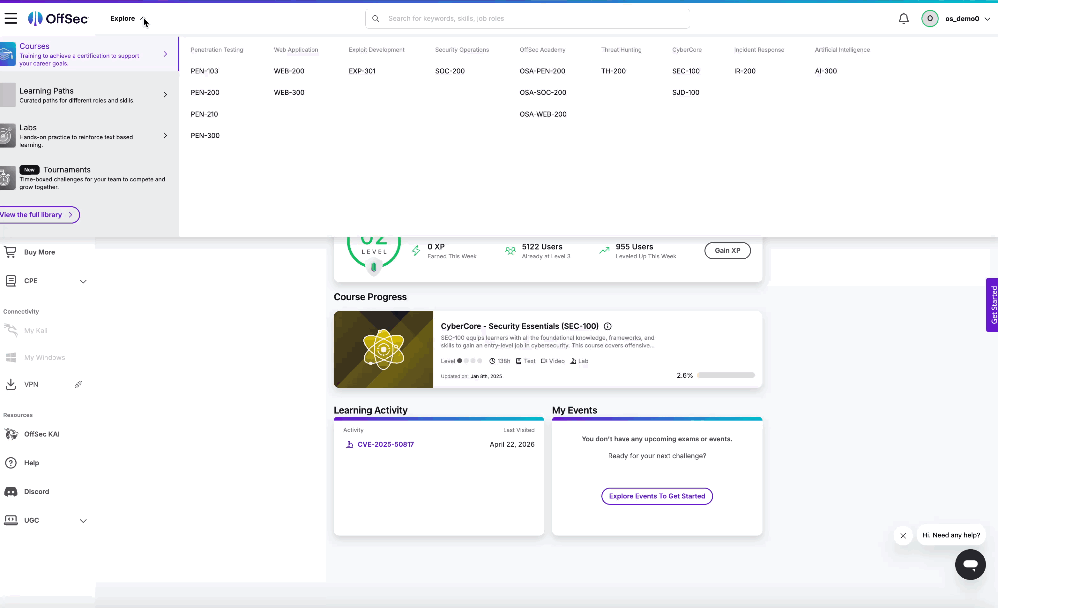Open the notifications bell

tap(904, 19)
